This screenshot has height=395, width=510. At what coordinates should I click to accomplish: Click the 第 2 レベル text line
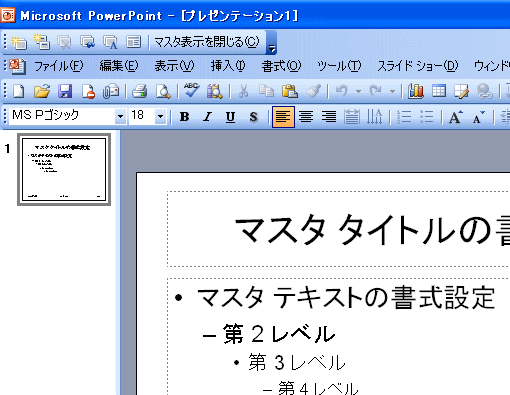coord(278,334)
